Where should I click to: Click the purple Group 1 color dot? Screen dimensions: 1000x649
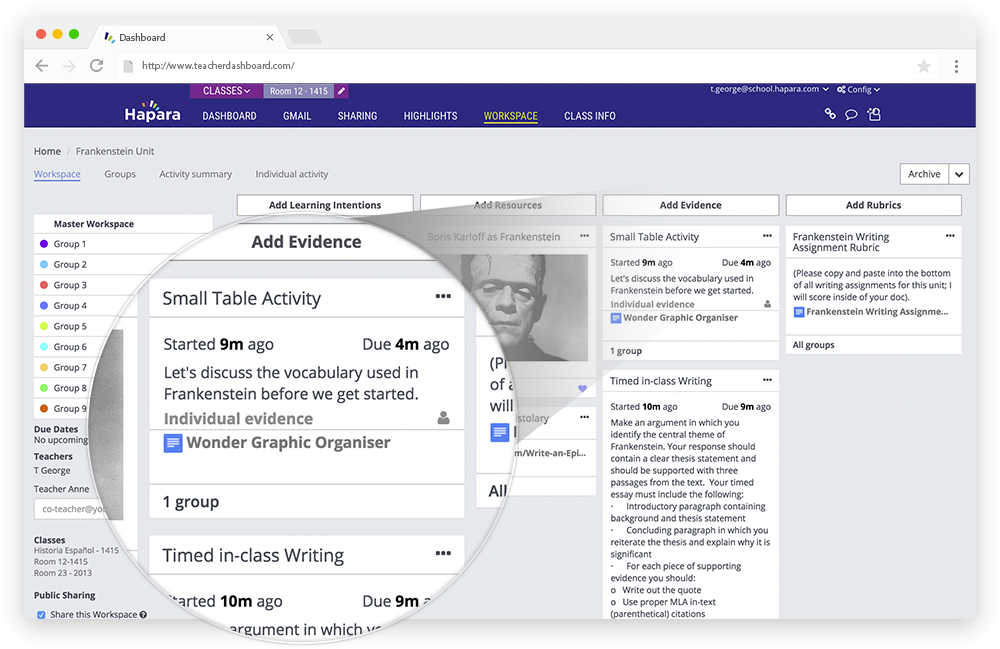click(x=44, y=244)
